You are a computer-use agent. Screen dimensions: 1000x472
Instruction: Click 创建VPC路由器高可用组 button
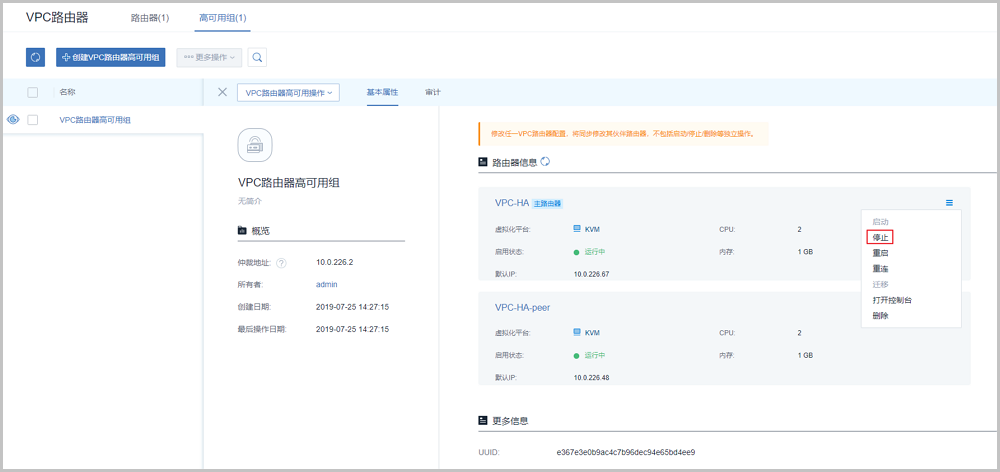pyautogui.click(x=110, y=58)
